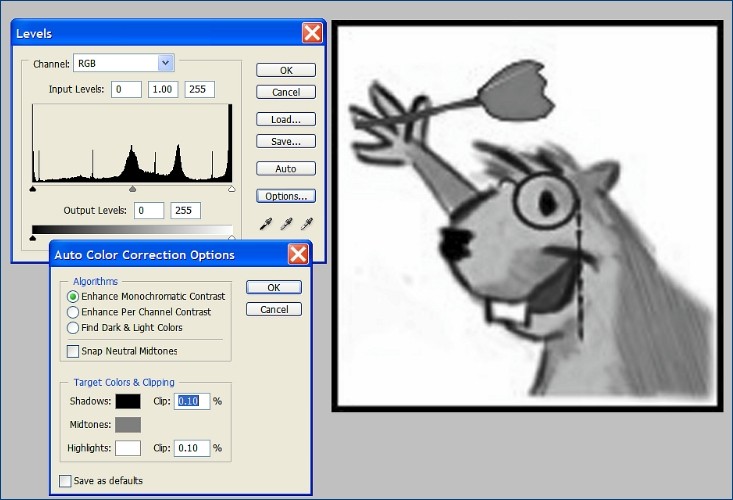Open the Midtones gray color swatch

(x=128, y=425)
